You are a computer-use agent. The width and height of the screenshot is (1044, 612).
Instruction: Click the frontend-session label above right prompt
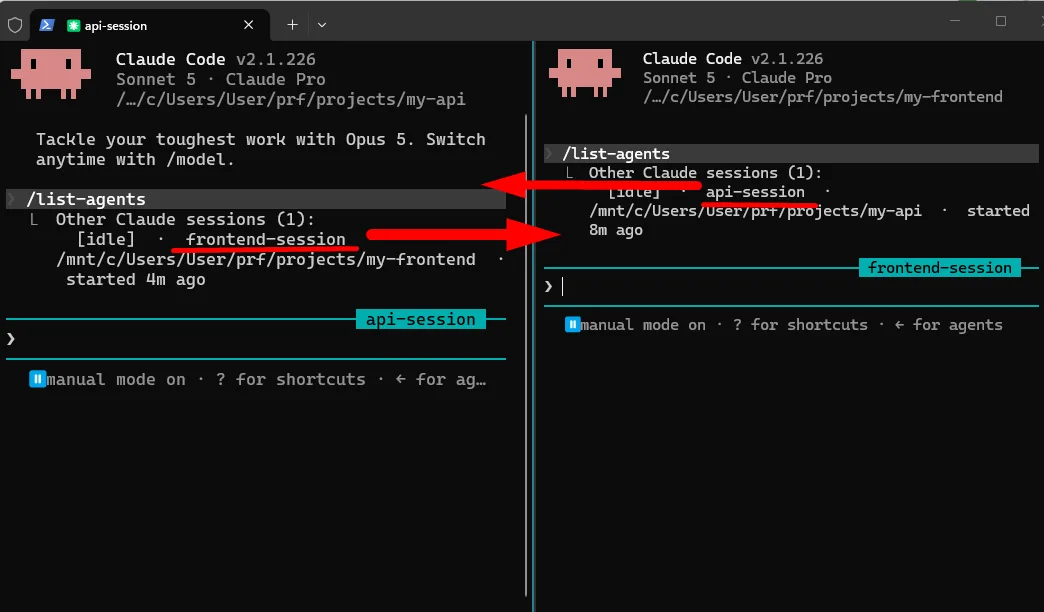tap(939, 268)
